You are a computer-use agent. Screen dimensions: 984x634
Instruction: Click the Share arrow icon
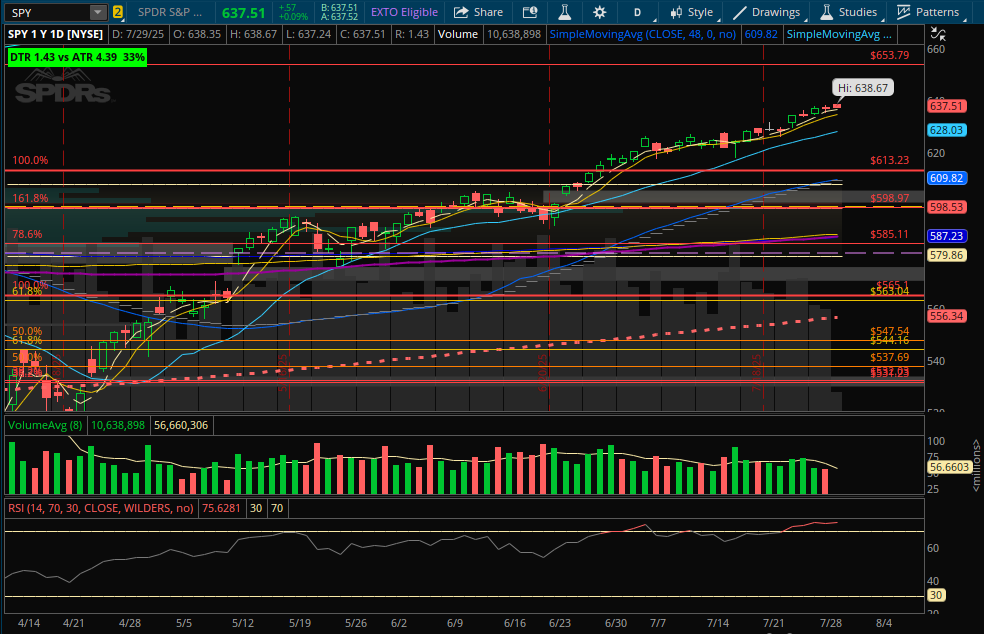(461, 12)
